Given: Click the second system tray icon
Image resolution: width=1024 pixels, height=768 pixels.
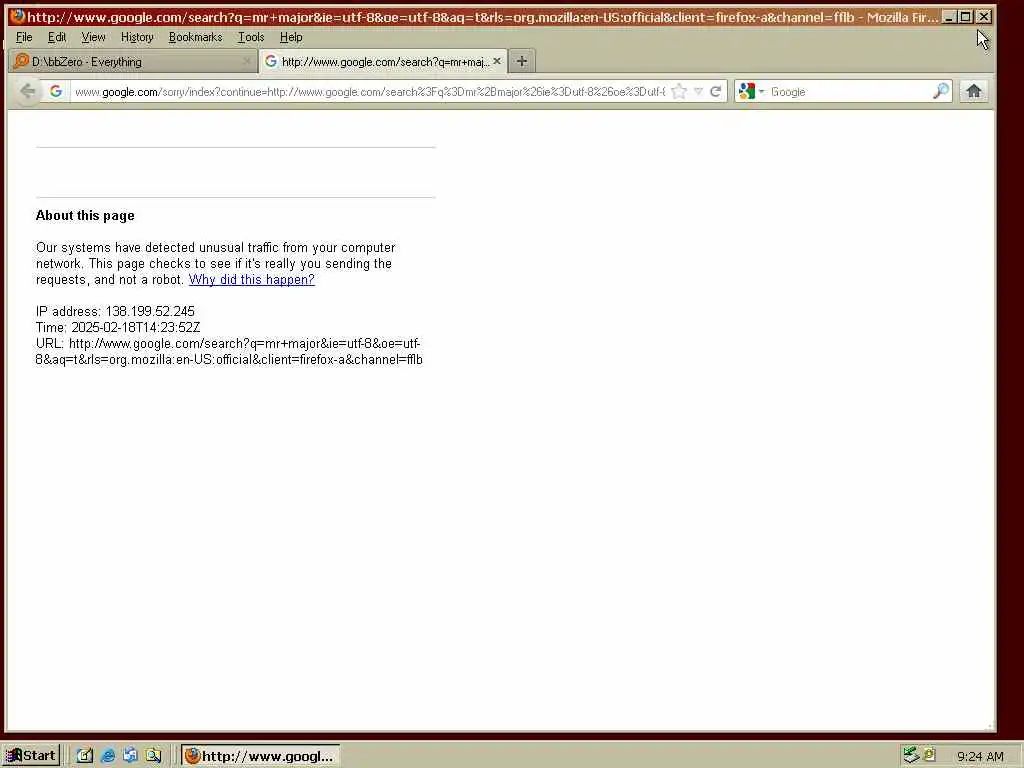Looking at the screenshot, I should click(x=929, y=754).
